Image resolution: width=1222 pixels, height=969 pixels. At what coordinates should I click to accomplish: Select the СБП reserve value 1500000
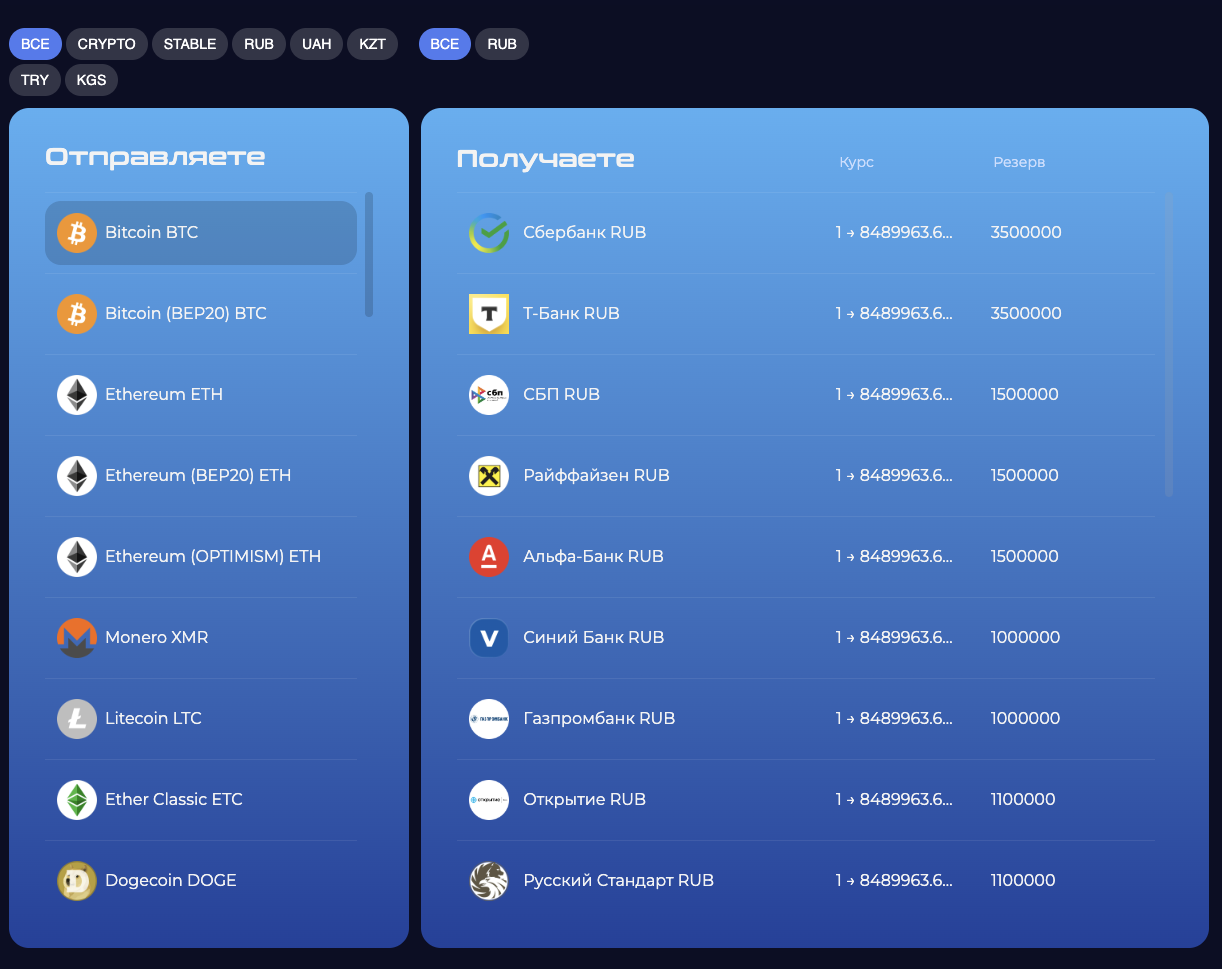(1024, 394)
